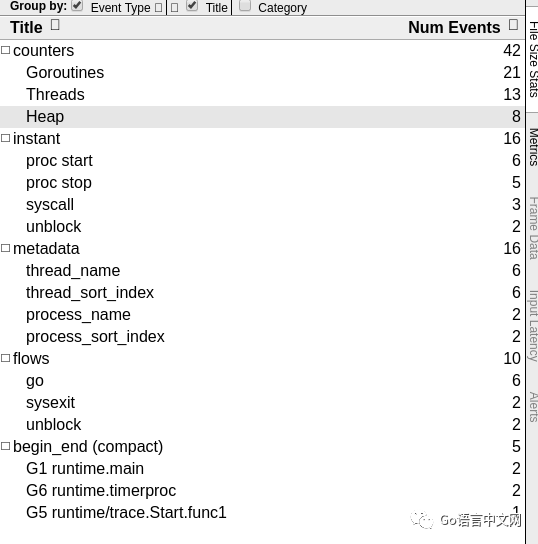
Task: Collapse the instant group
Action: pyautogui.click(x=5, y=138)
